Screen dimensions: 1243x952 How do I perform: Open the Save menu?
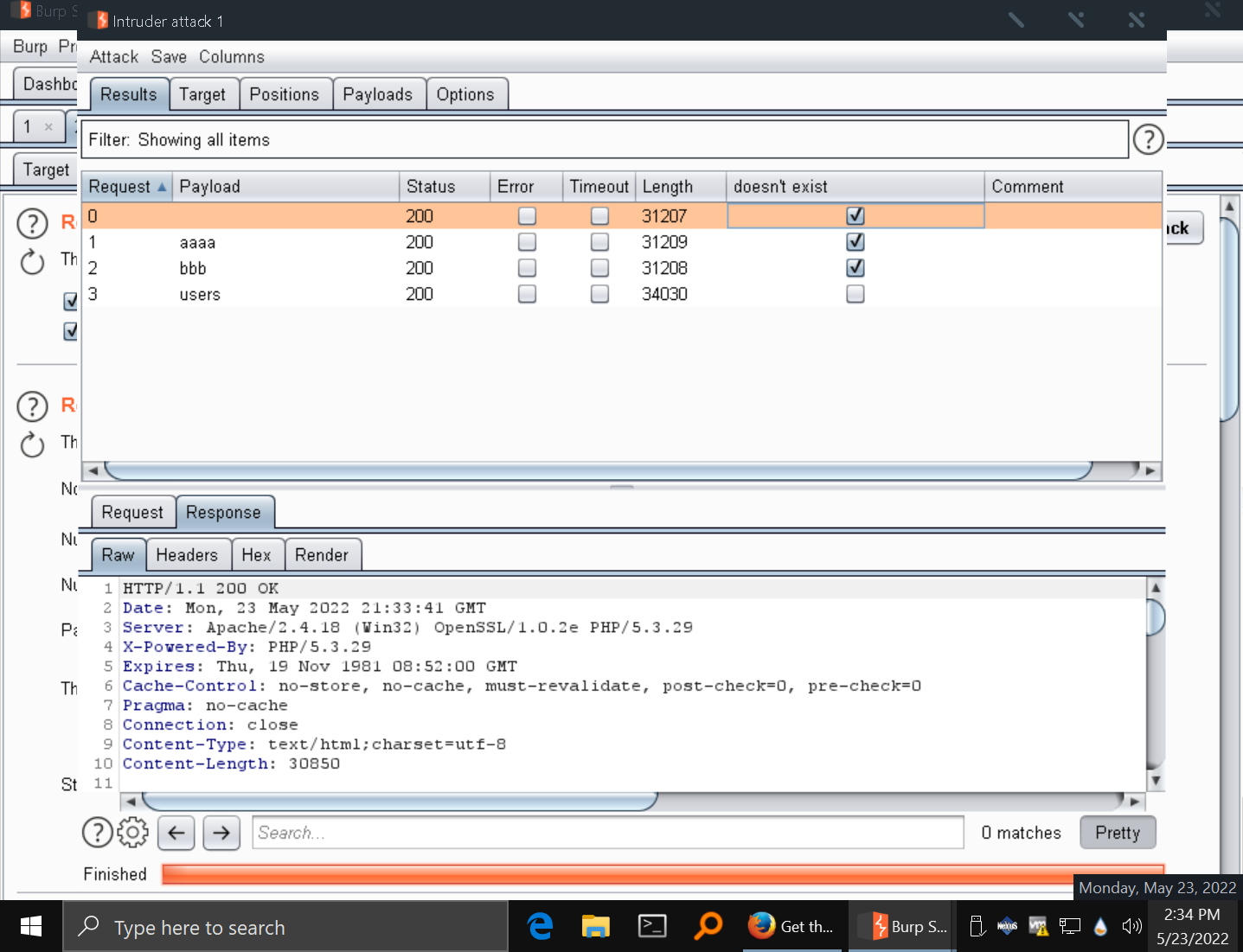coord(169,57)
